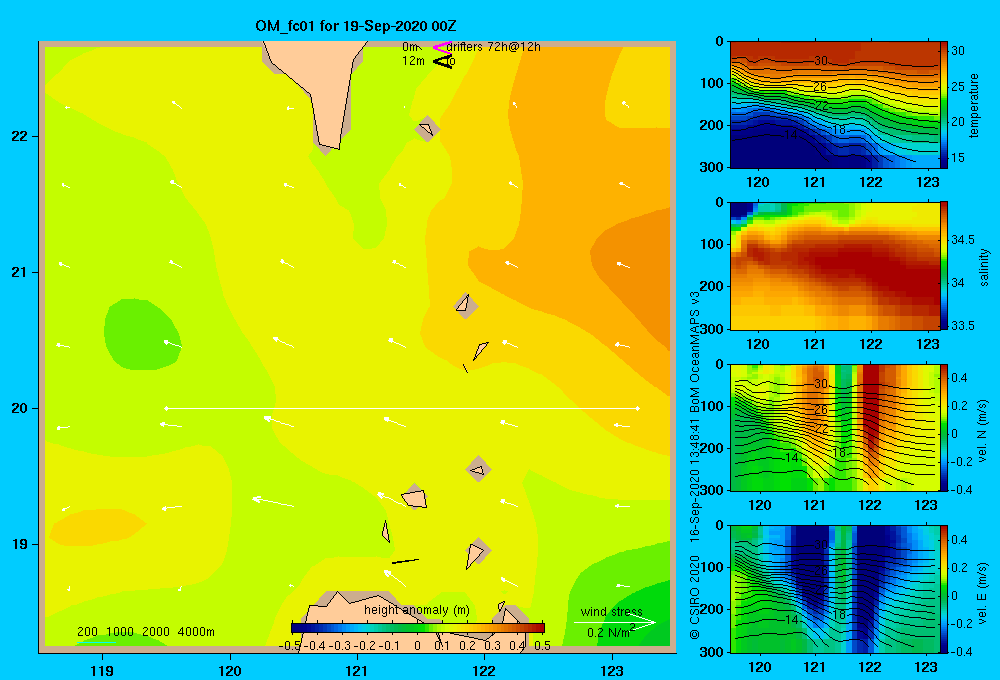
Task: Click the '34.5' tick on salinity scale
Action: [963, 240]
